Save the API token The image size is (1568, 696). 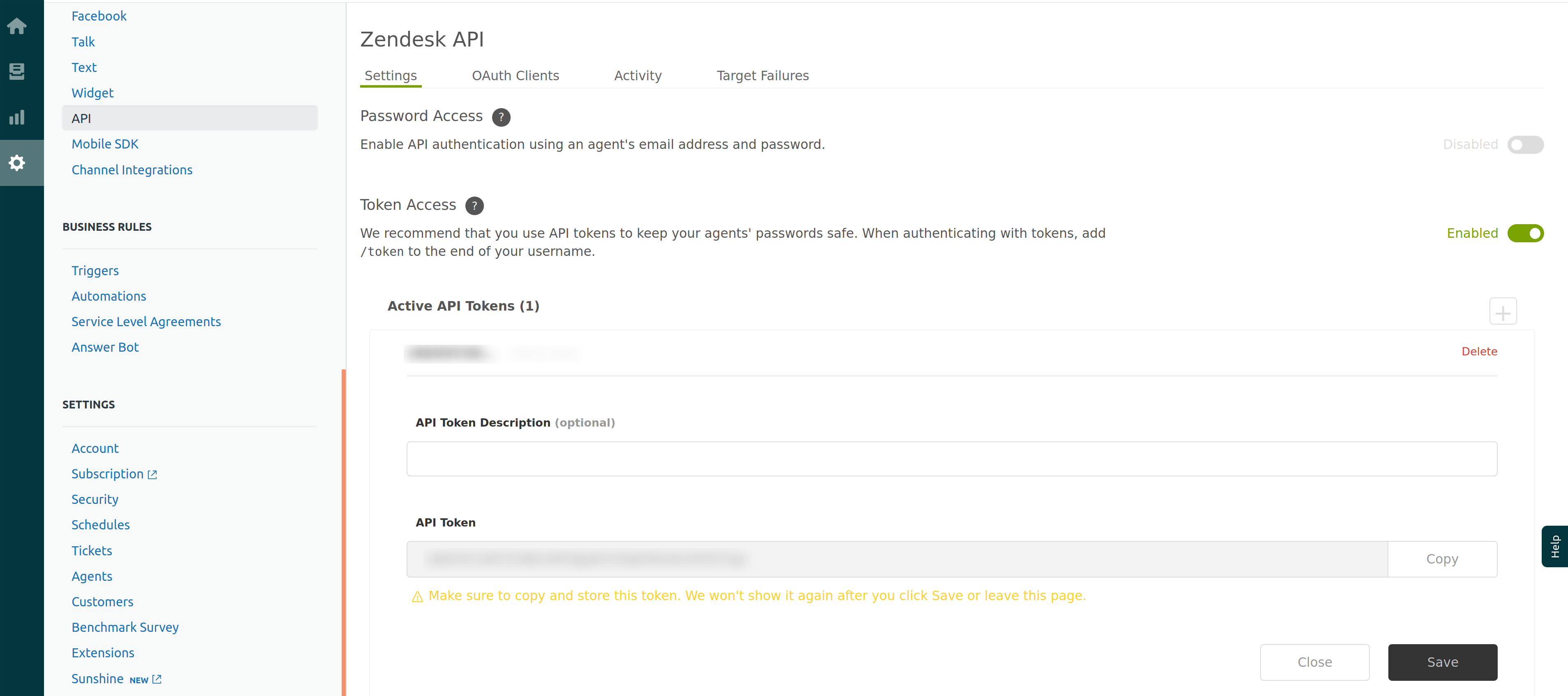point(1443,663)
